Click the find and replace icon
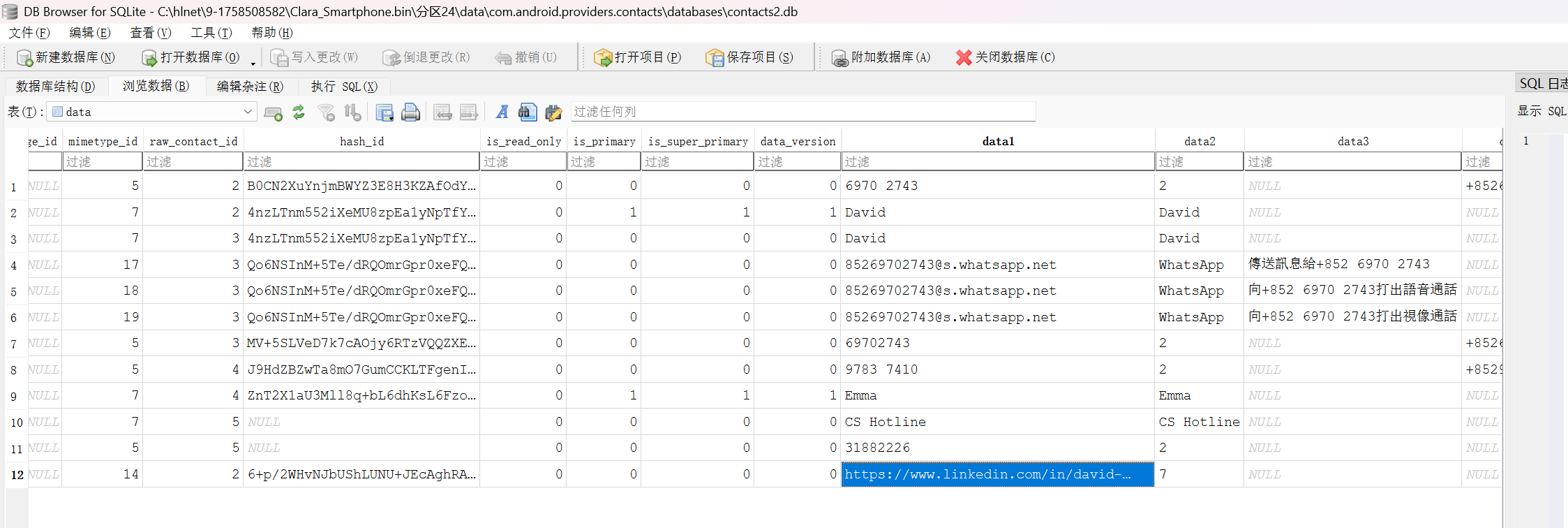 pyautogui.click(x=553, y=112)
